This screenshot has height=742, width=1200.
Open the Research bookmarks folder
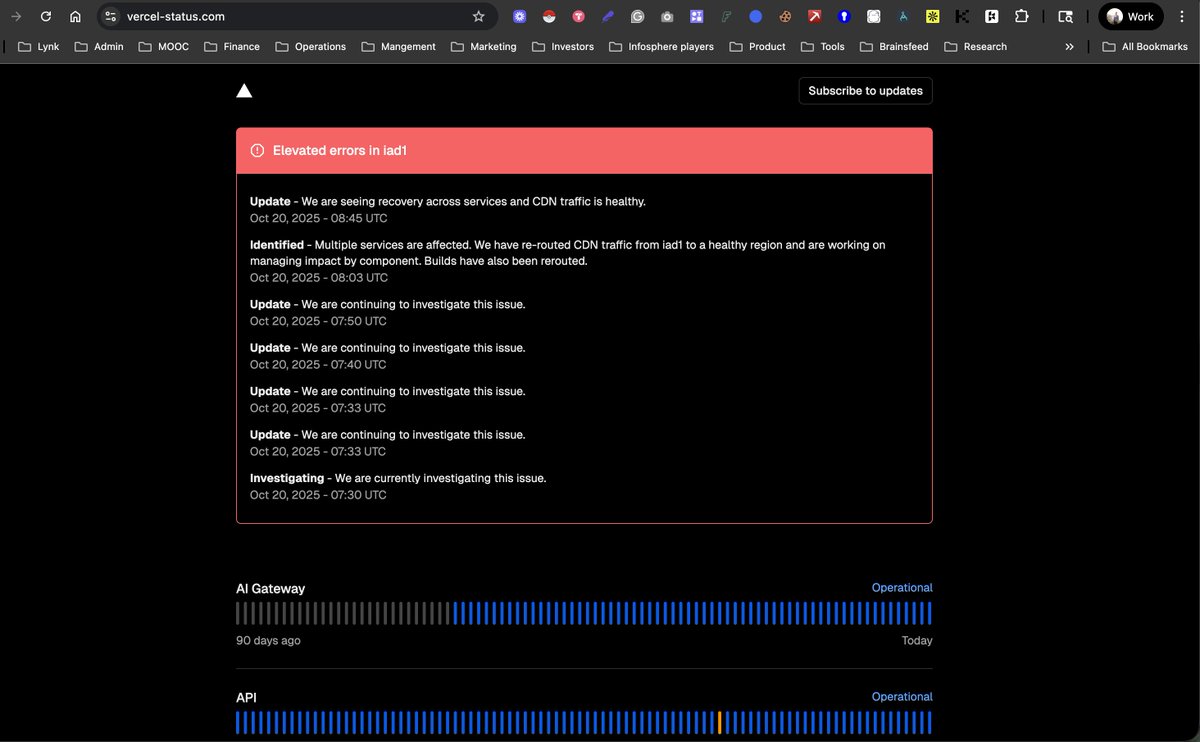[976, 46]
